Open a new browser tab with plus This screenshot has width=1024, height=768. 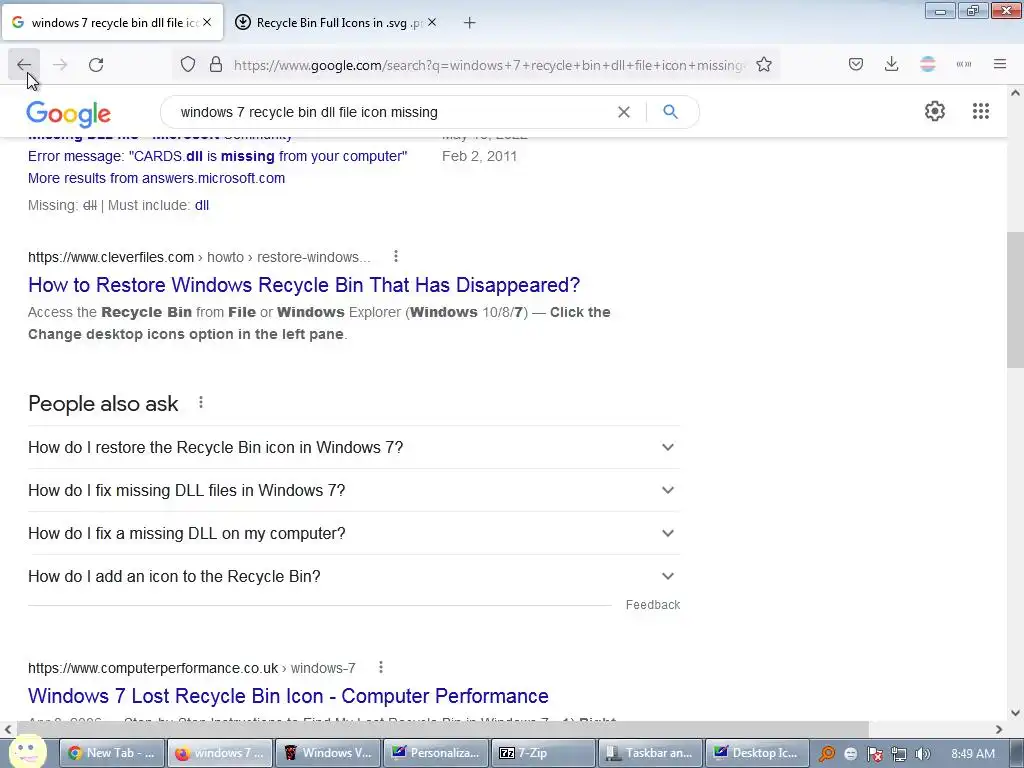point(470,23)
